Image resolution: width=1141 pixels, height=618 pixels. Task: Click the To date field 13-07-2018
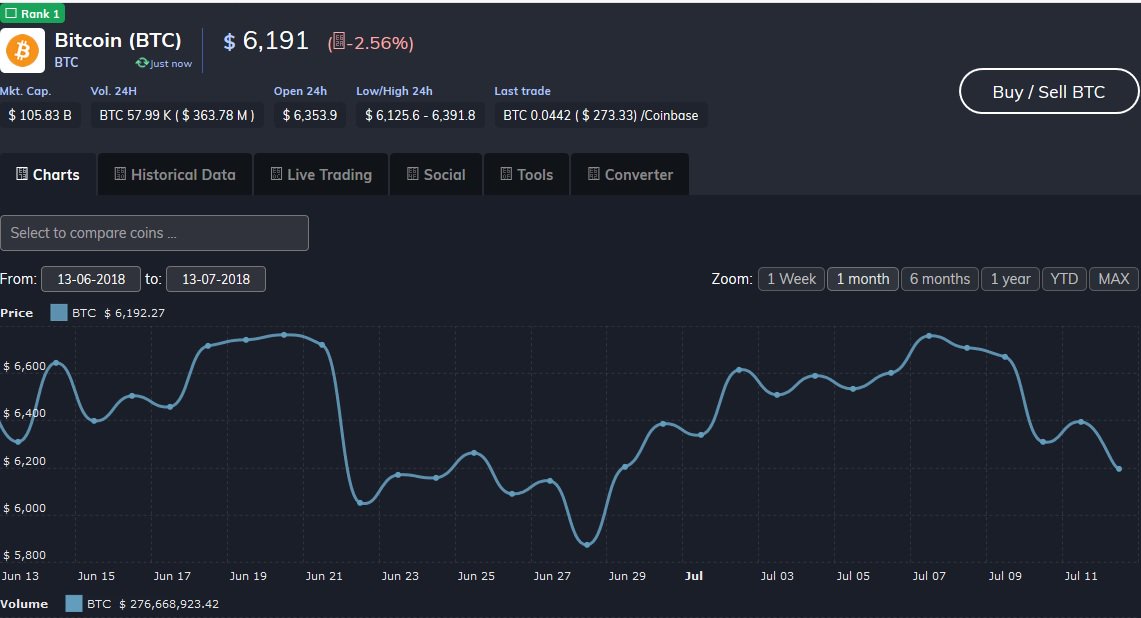[216, 279]
